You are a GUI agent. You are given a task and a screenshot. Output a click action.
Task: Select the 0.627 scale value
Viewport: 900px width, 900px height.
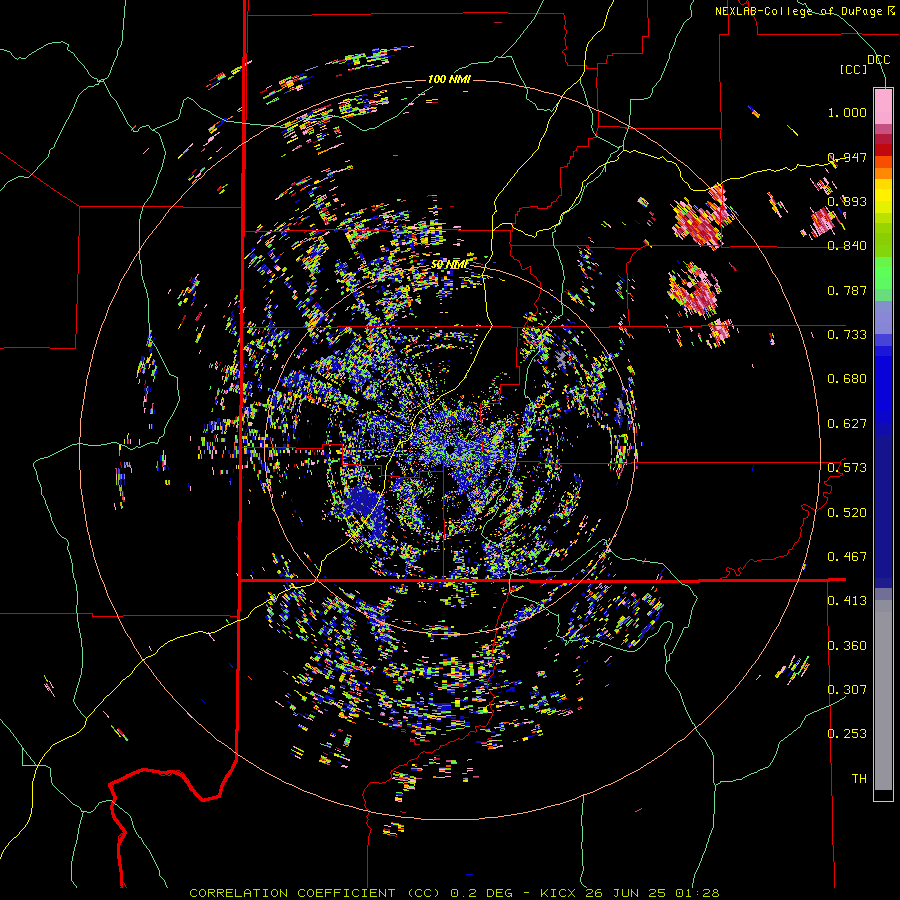click(847, 424)
